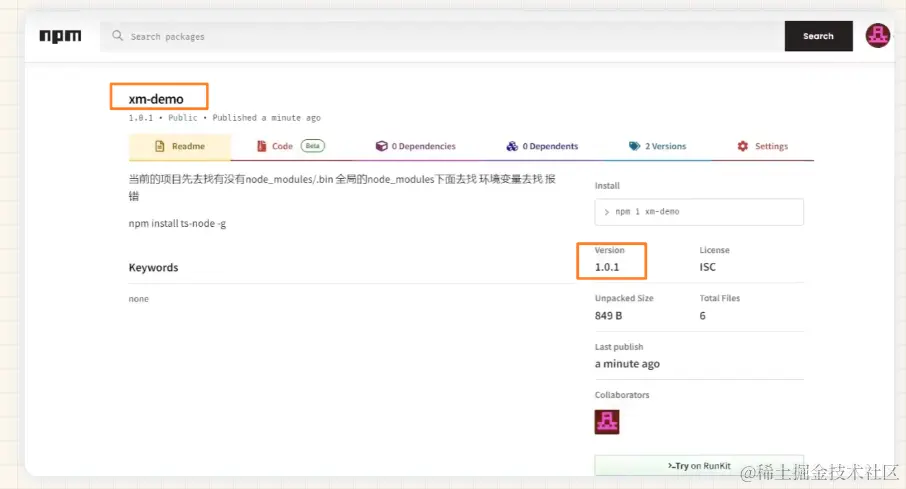
Task: Click Try on RunKit button
Action: click(699, 466)
